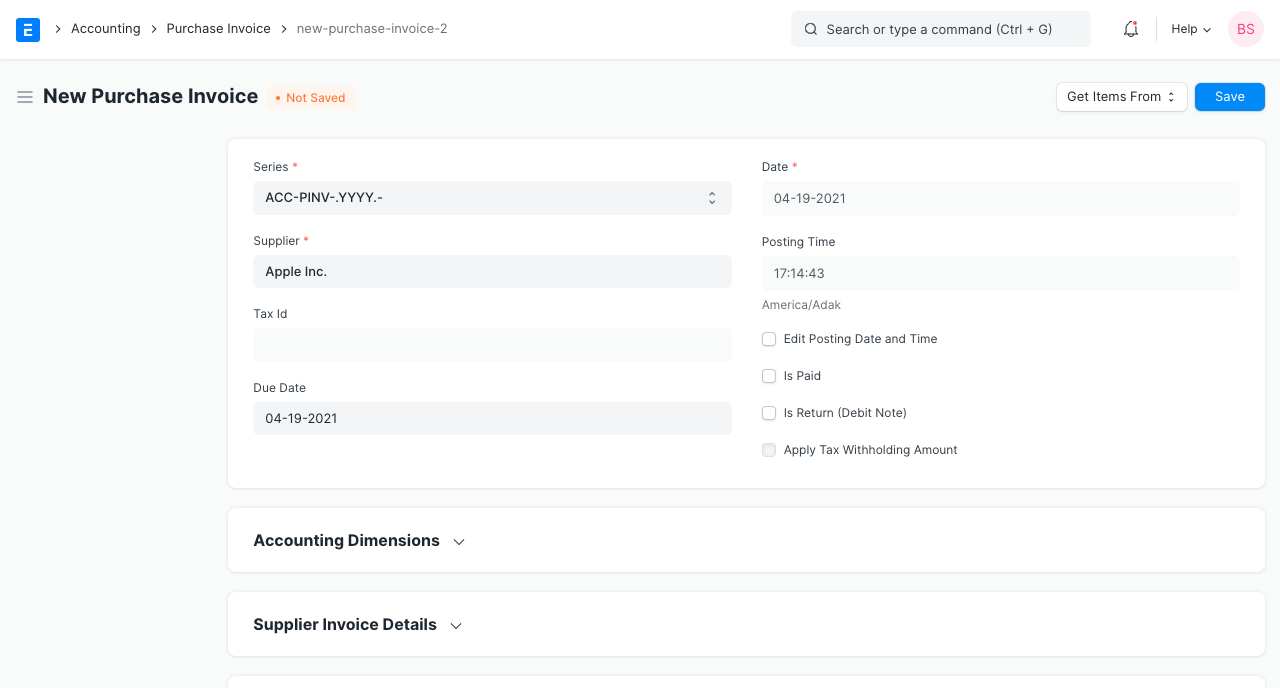The width and height of the screenshot is (1280, 688).
Task: Click the Help dropdown chevron
Action: [x=1207, y=30]
